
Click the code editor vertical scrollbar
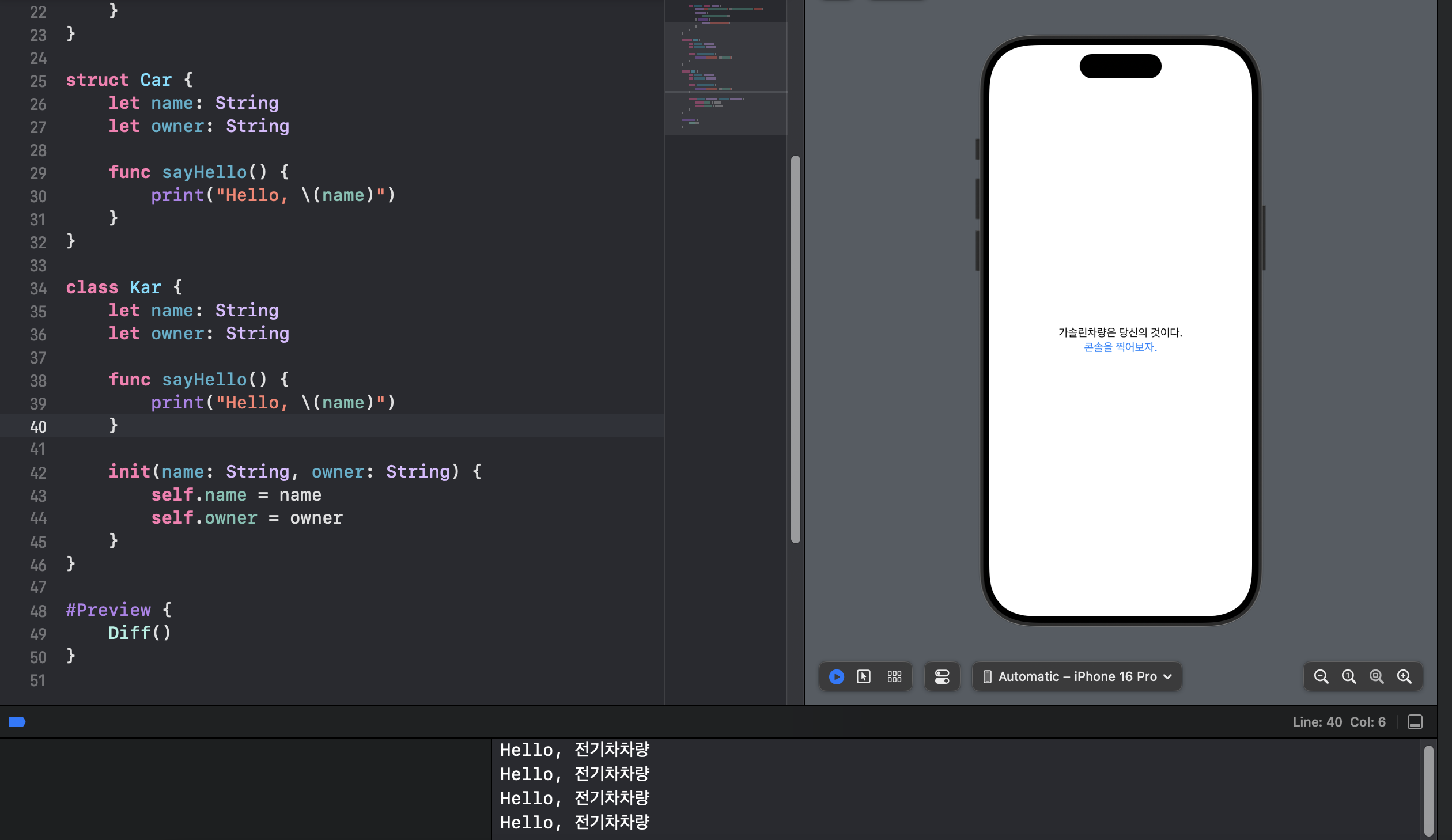pyautogui.click(x=796, y=349)
